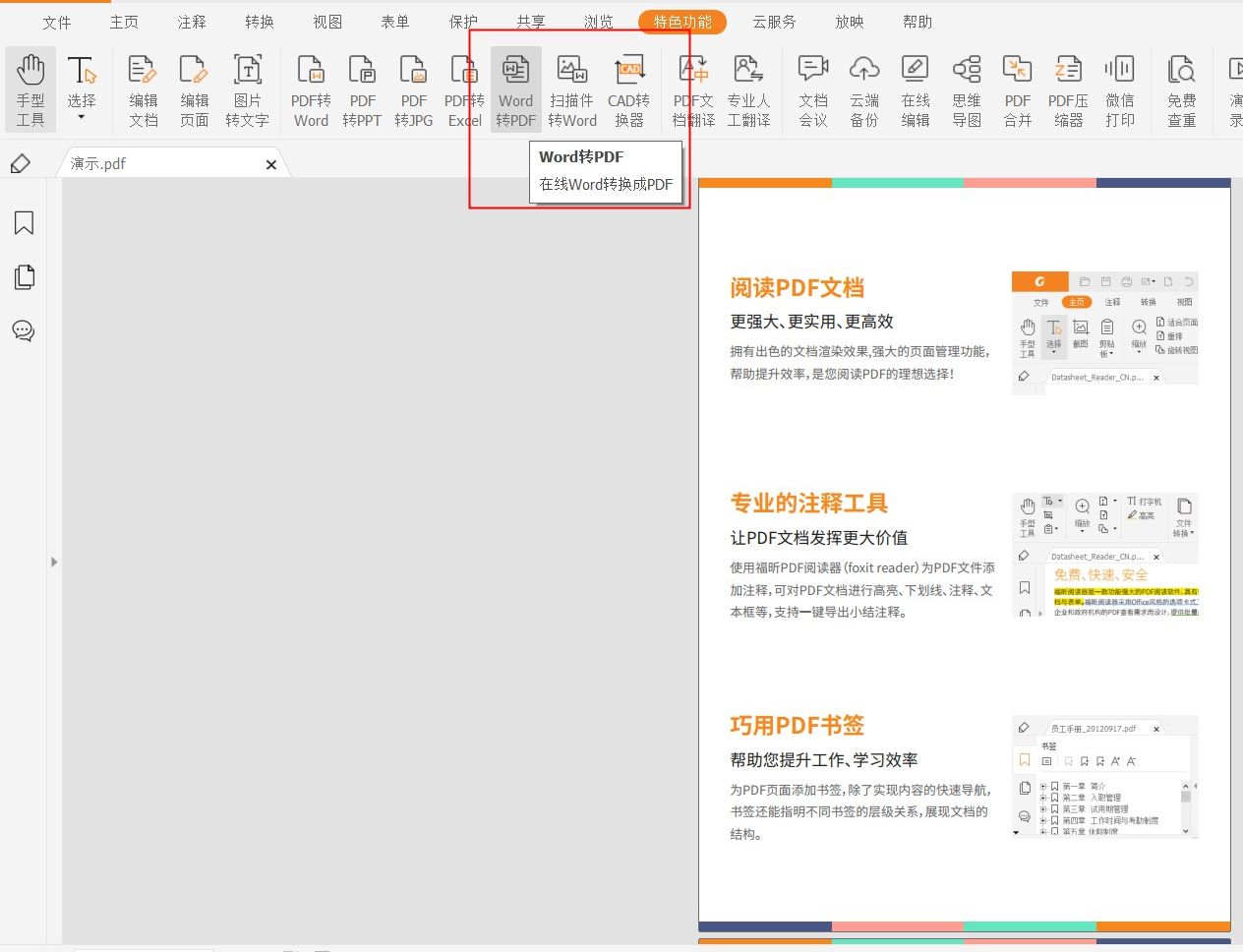Open the 扫描件转Word scan converter
Viewport: 1243px width, 952px height.
pyautogui.click(x=571, y=89)
